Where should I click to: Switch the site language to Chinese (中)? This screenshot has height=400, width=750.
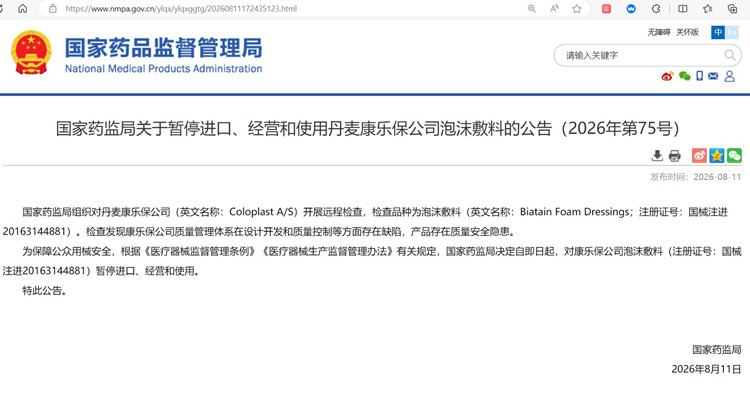pyautogui.click(x=717, y=32)
